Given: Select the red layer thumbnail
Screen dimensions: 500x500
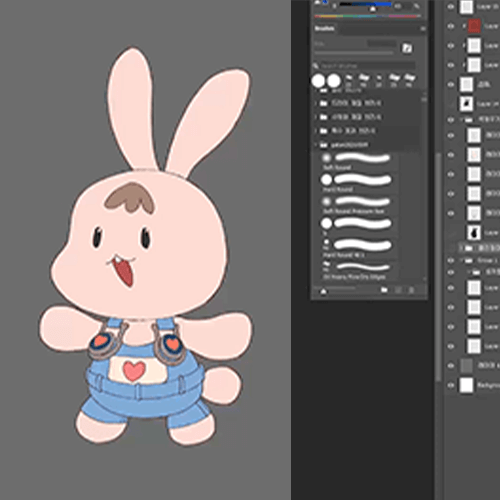Looking at the screenshot, I should click(x=474, y=26).
